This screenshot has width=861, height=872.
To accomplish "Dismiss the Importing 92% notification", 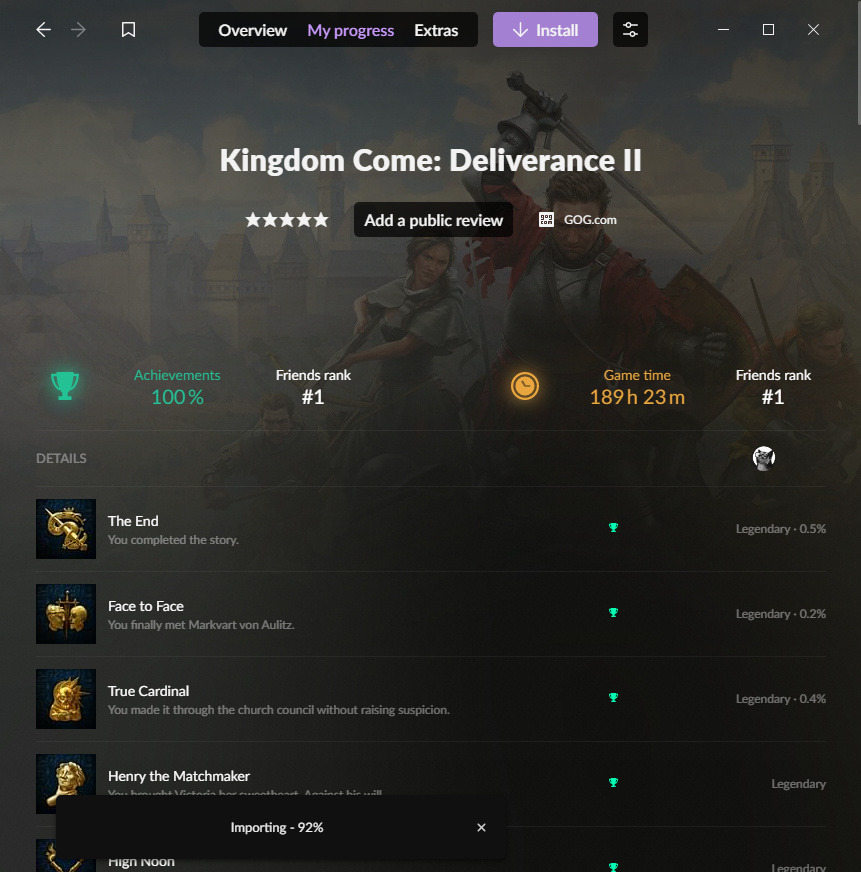I will point(481,828).
